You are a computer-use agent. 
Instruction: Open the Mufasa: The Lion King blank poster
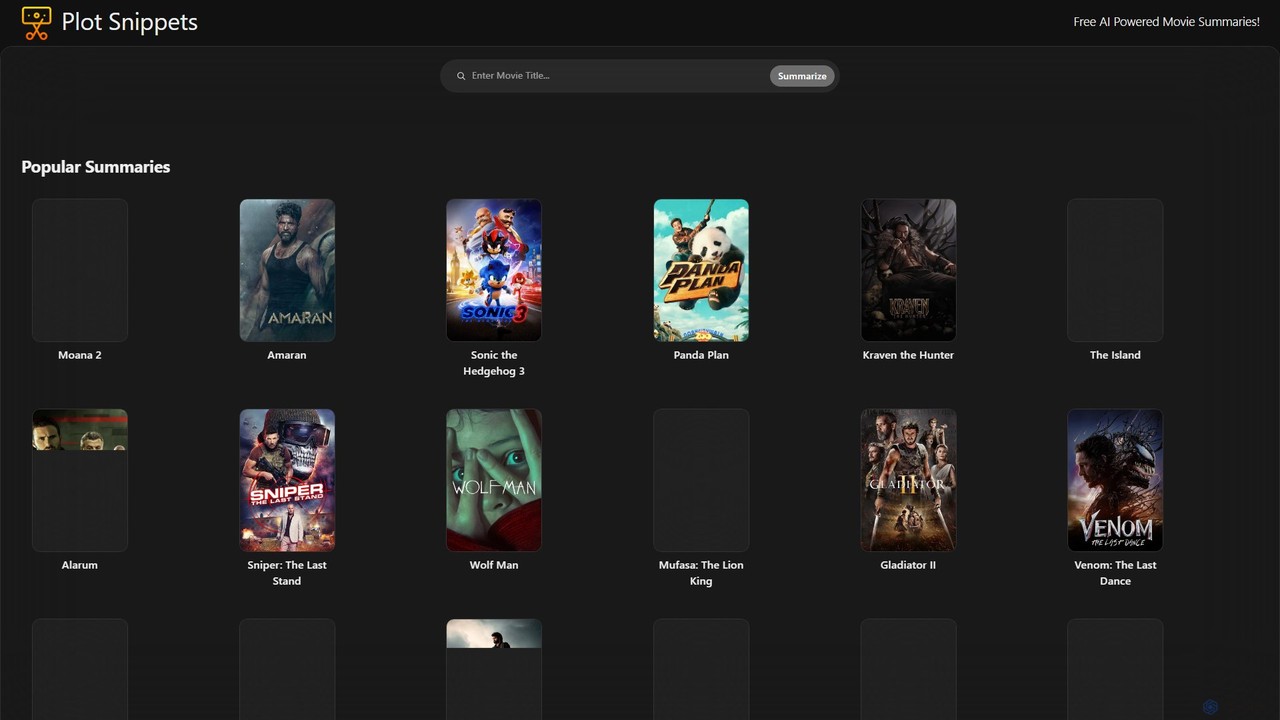coord(701,480)
